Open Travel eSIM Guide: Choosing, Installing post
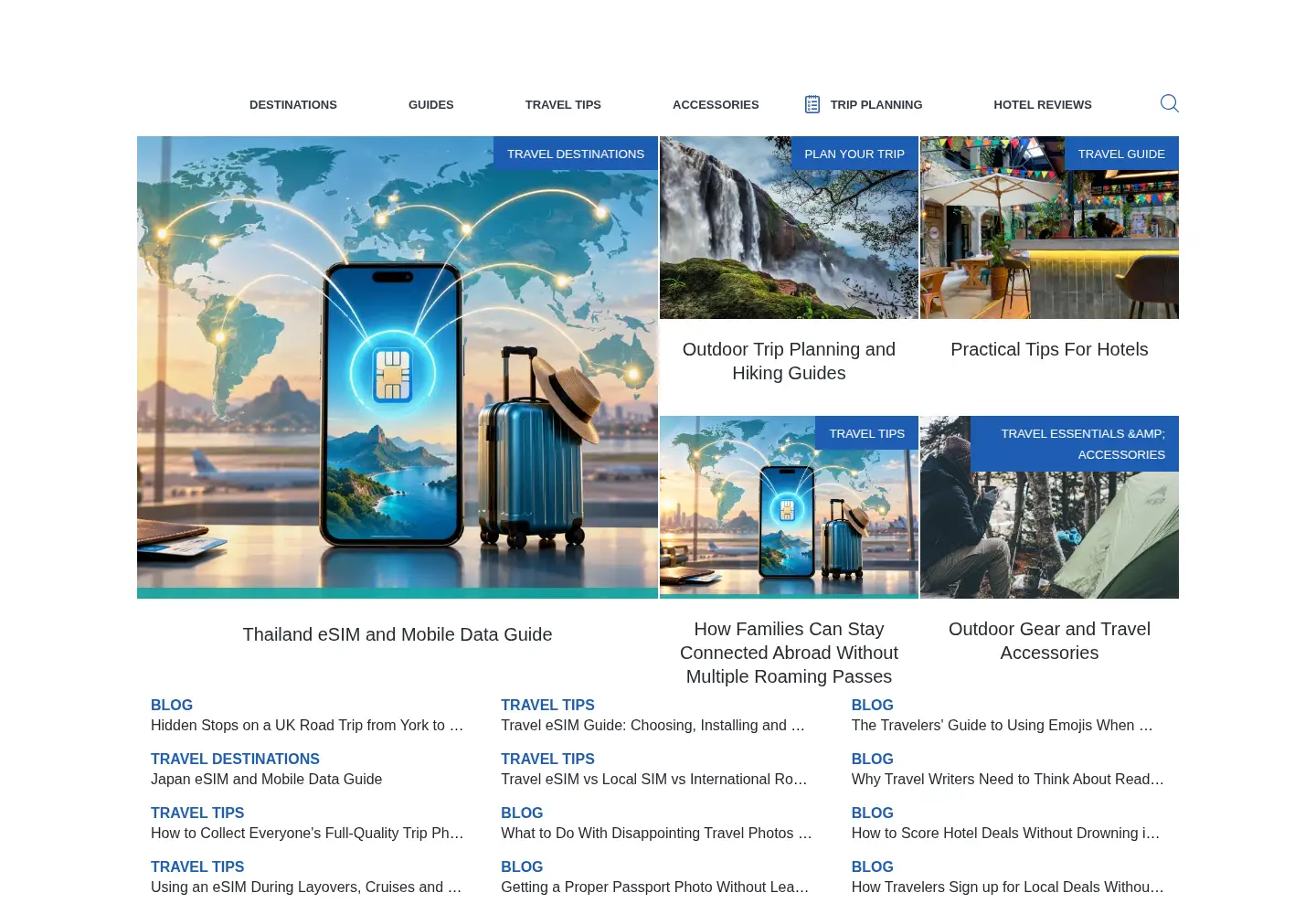1316x914 pixels. coord(653,725)
